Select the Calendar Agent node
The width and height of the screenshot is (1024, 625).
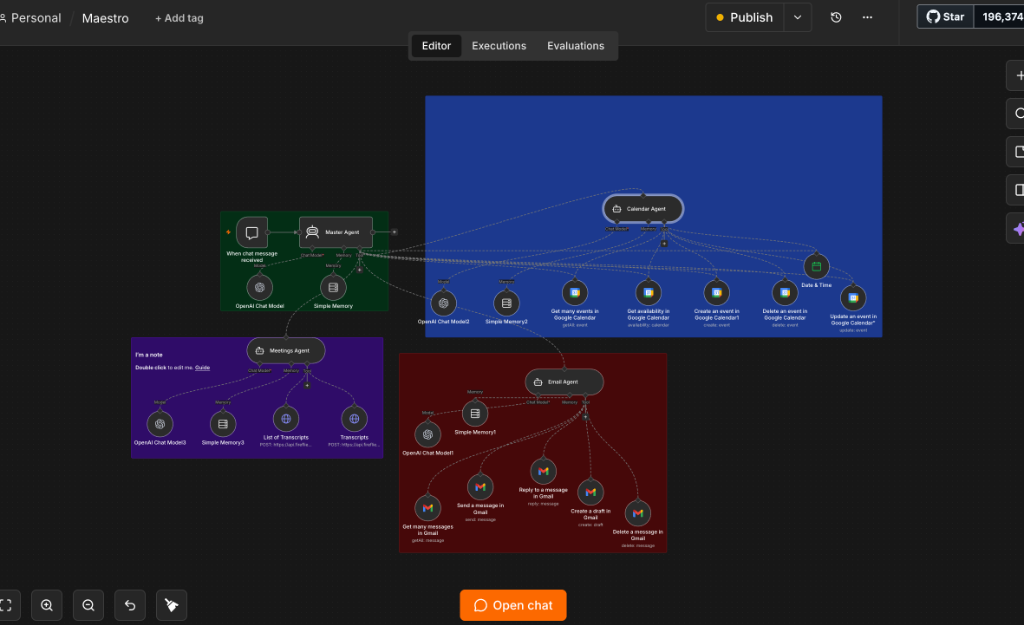click(643, 209)
